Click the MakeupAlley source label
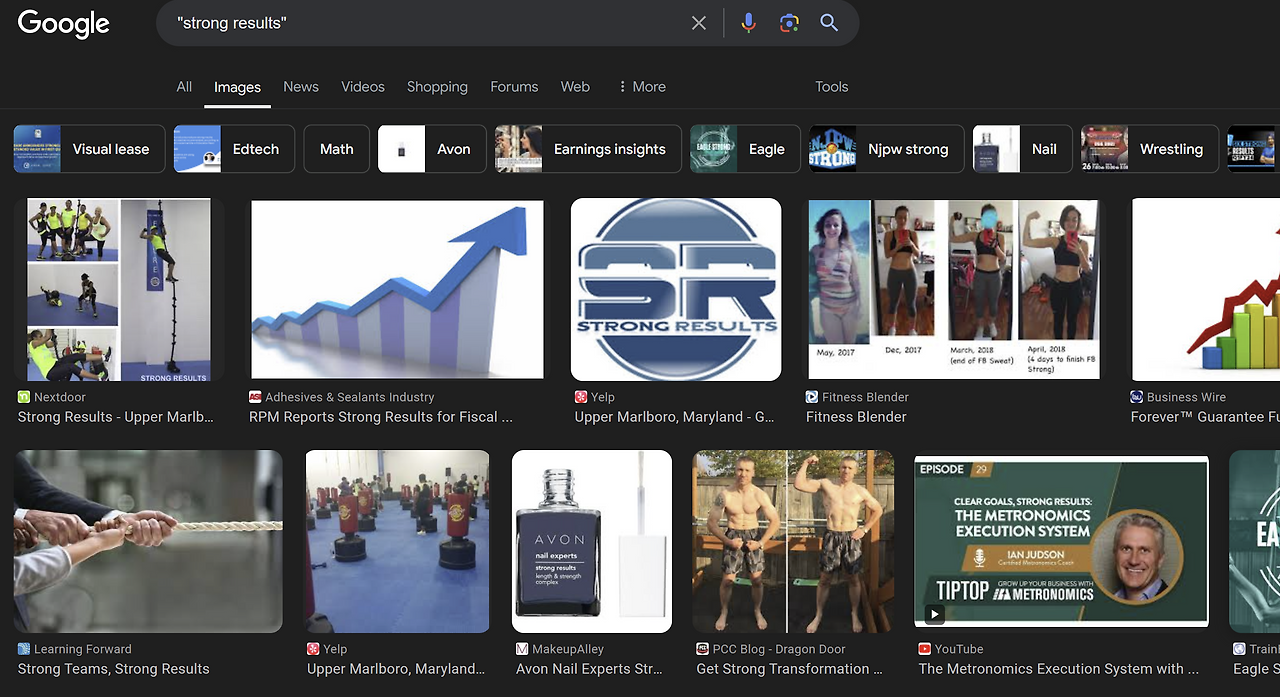This screenshot has height=697, width=1280. click(x=568, y=649)
